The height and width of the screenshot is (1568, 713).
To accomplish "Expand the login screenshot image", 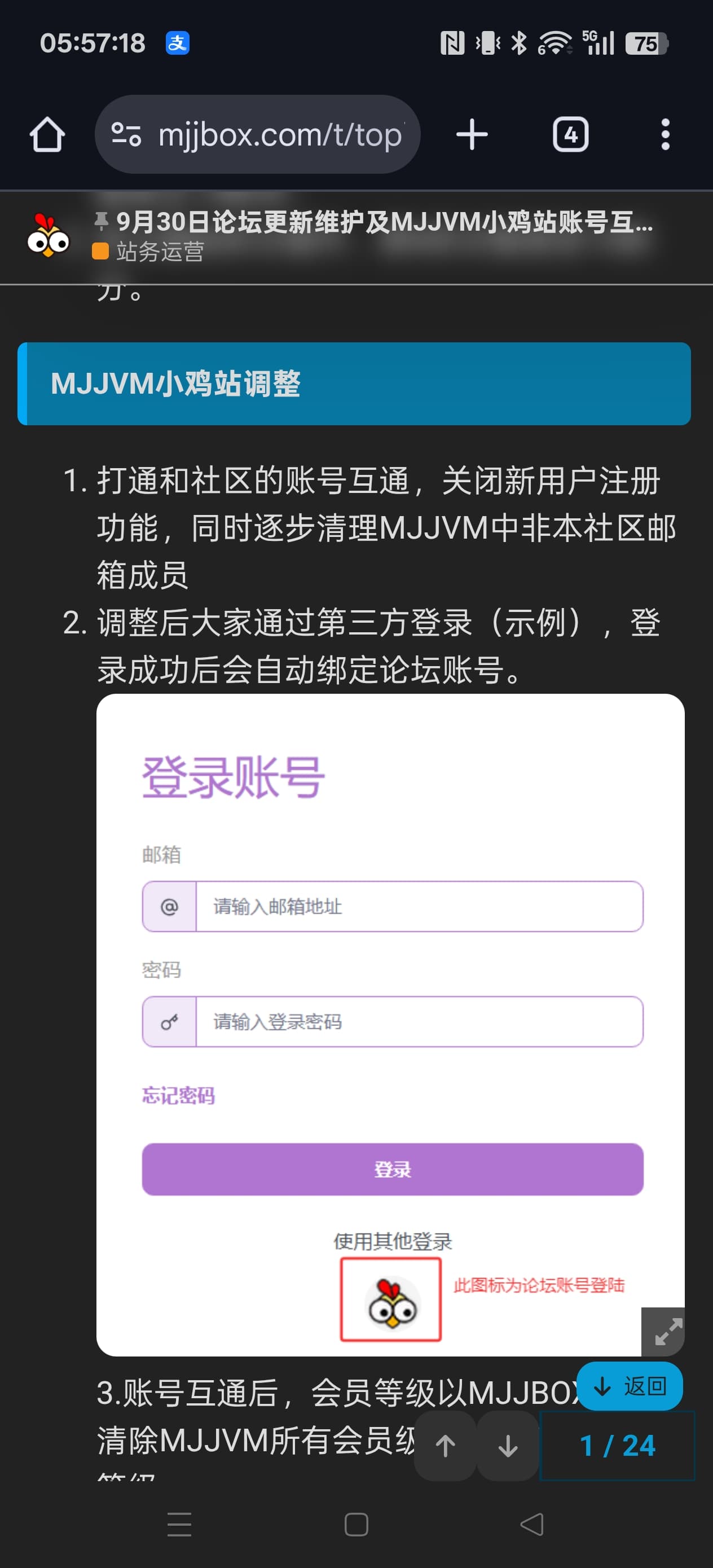I will pyautogui.click(x=667, y=1331).
